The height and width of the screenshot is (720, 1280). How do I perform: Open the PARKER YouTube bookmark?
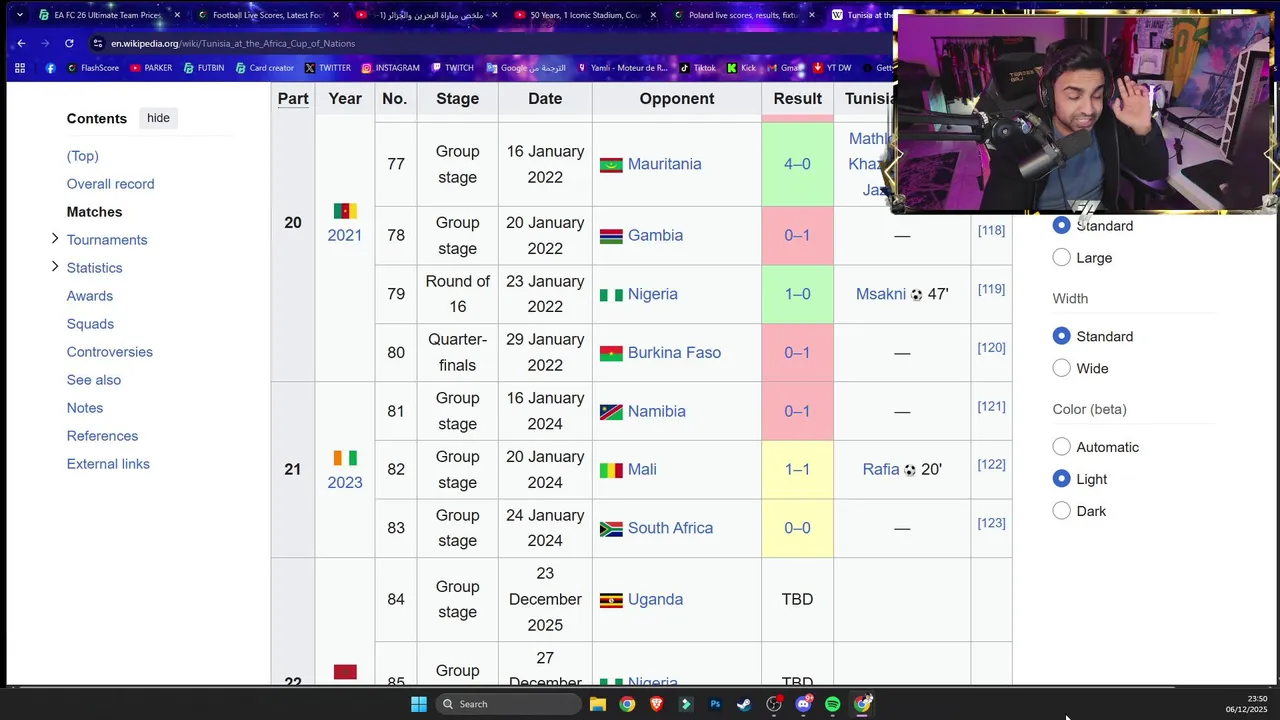click(x=151, y=68)
